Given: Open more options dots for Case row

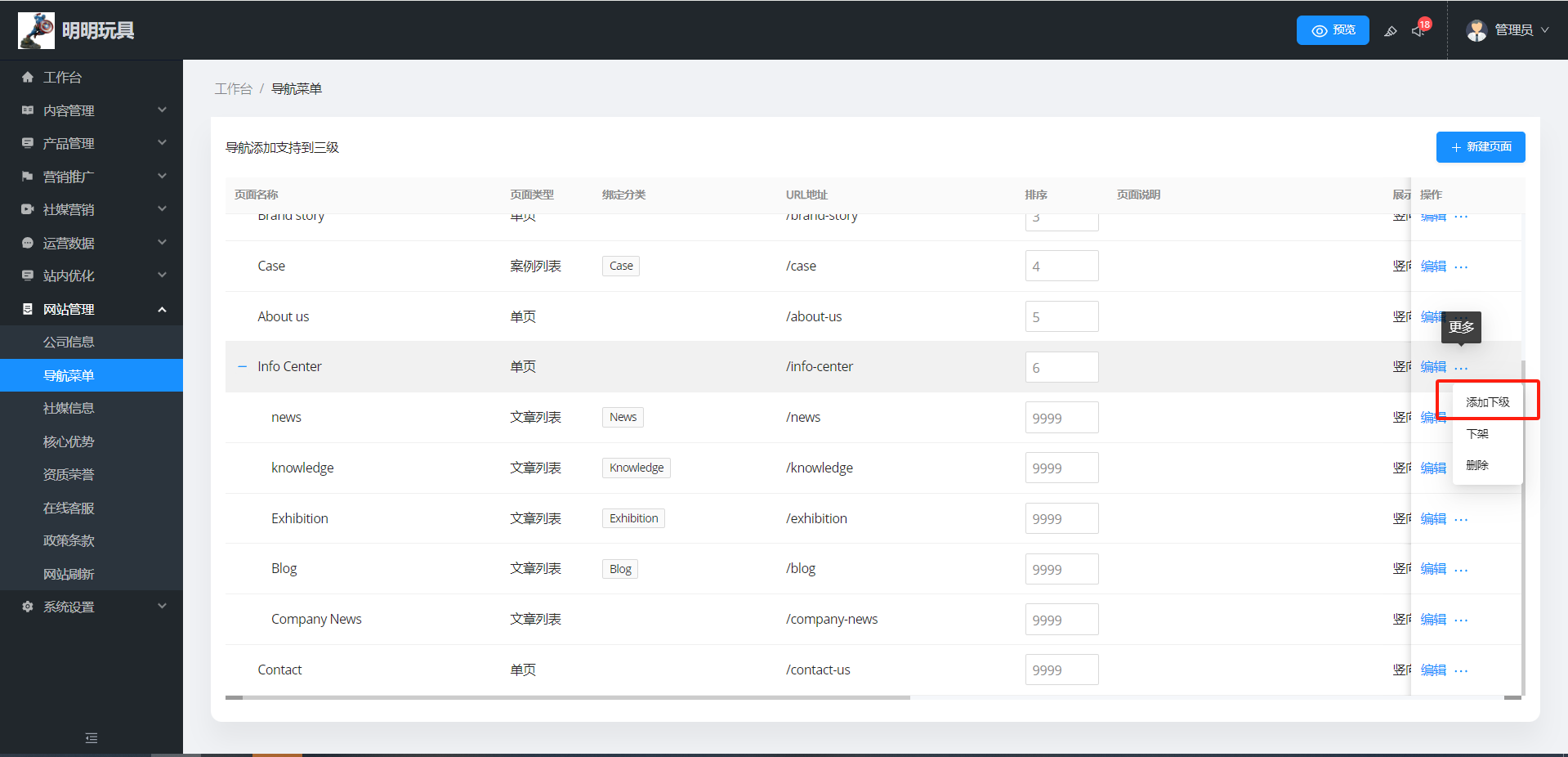Looking at the screenshot, I should click(1461, 267).
